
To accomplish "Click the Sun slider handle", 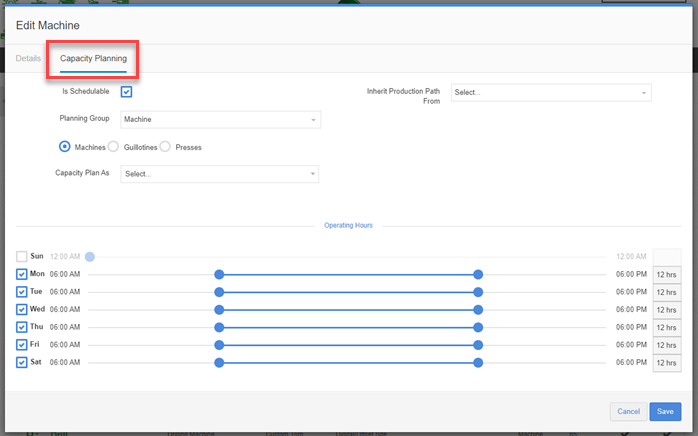I will coord(90,257).
